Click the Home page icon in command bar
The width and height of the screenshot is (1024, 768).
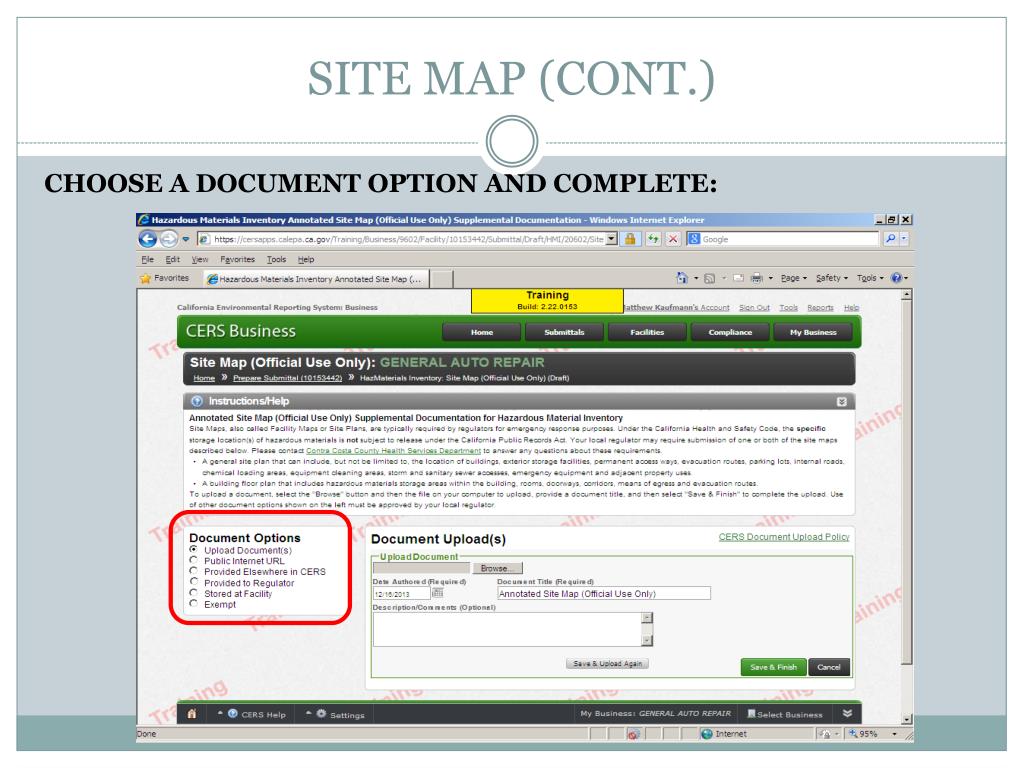click(x=682, y=278)
